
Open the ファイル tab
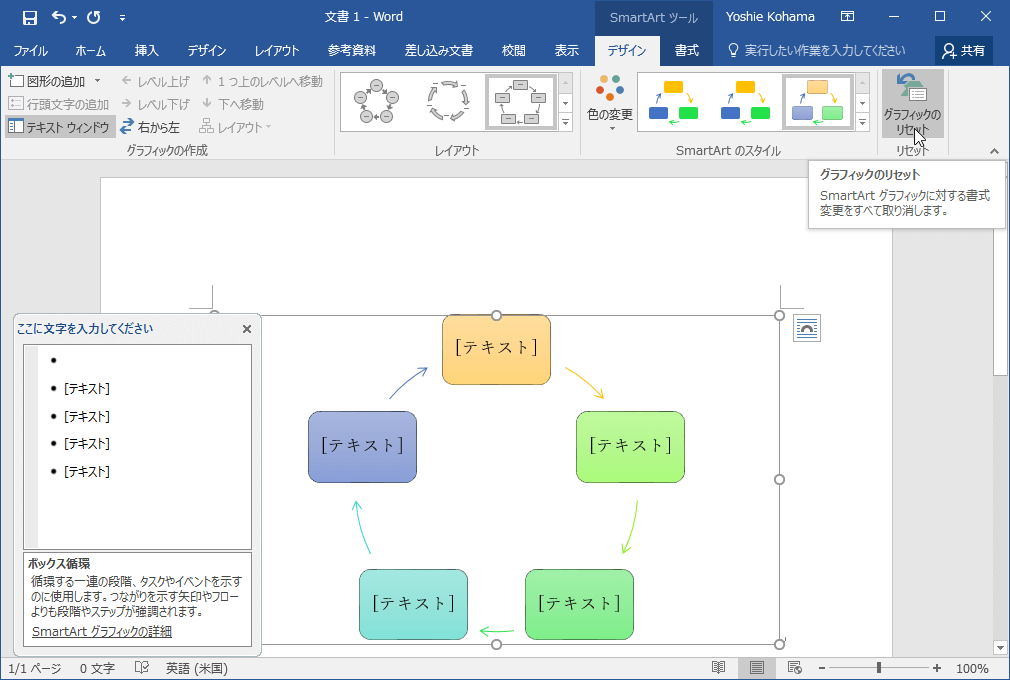[30, 50]
